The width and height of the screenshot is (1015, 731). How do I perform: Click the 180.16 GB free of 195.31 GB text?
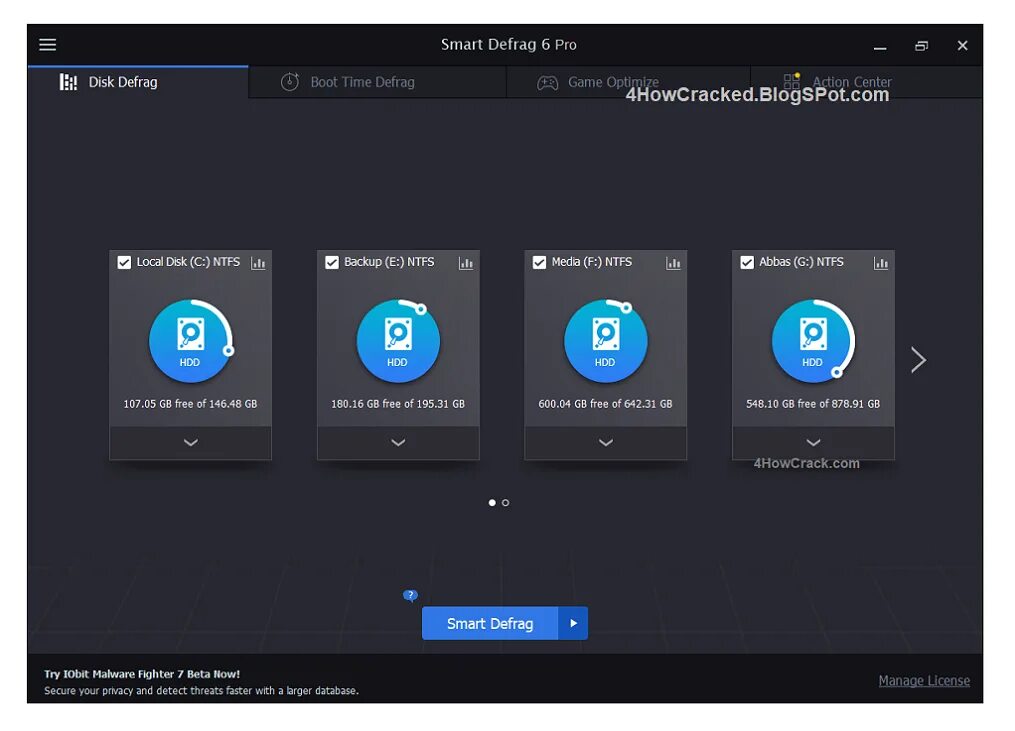click(x=398, y=404)
